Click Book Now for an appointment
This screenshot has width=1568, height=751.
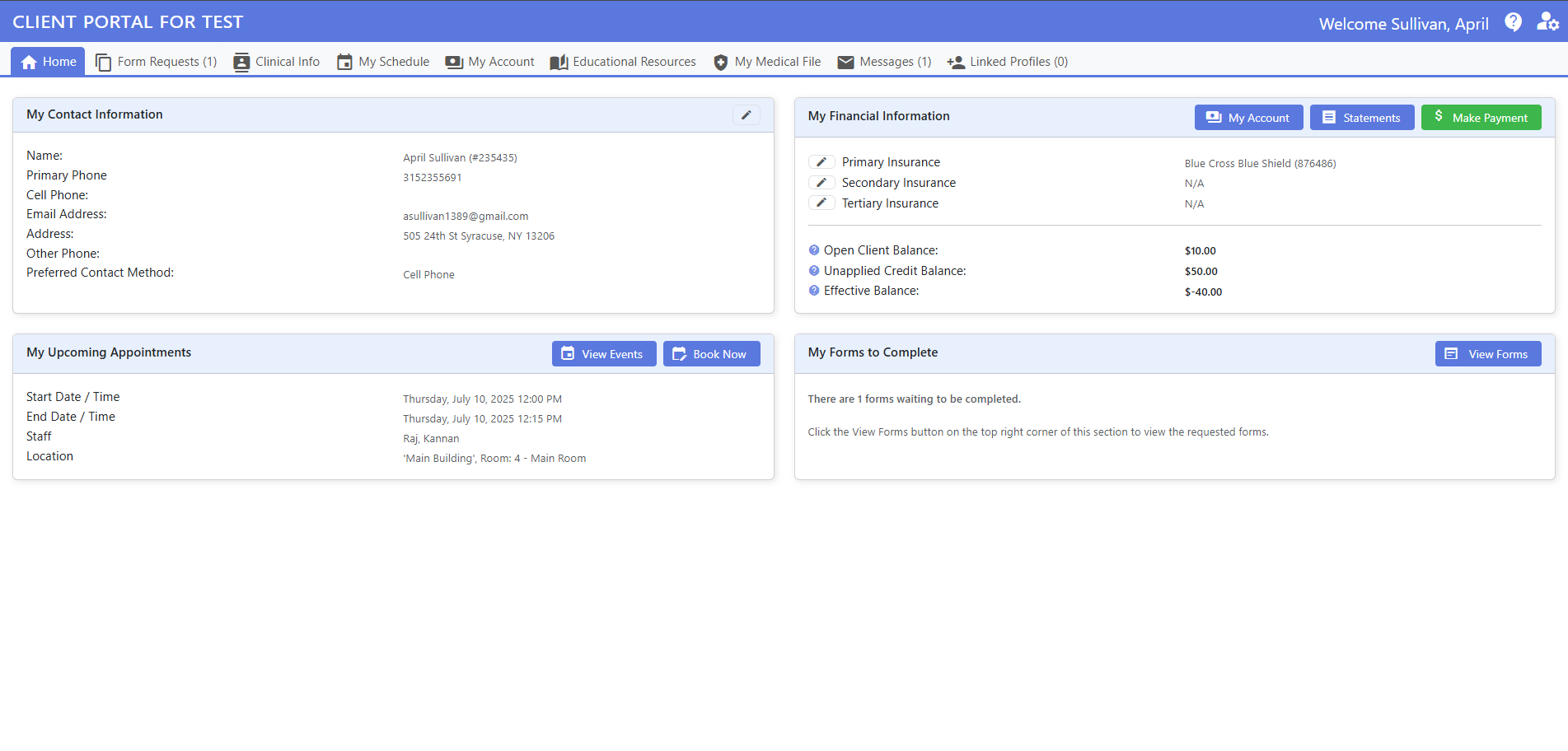coord(711,353)
